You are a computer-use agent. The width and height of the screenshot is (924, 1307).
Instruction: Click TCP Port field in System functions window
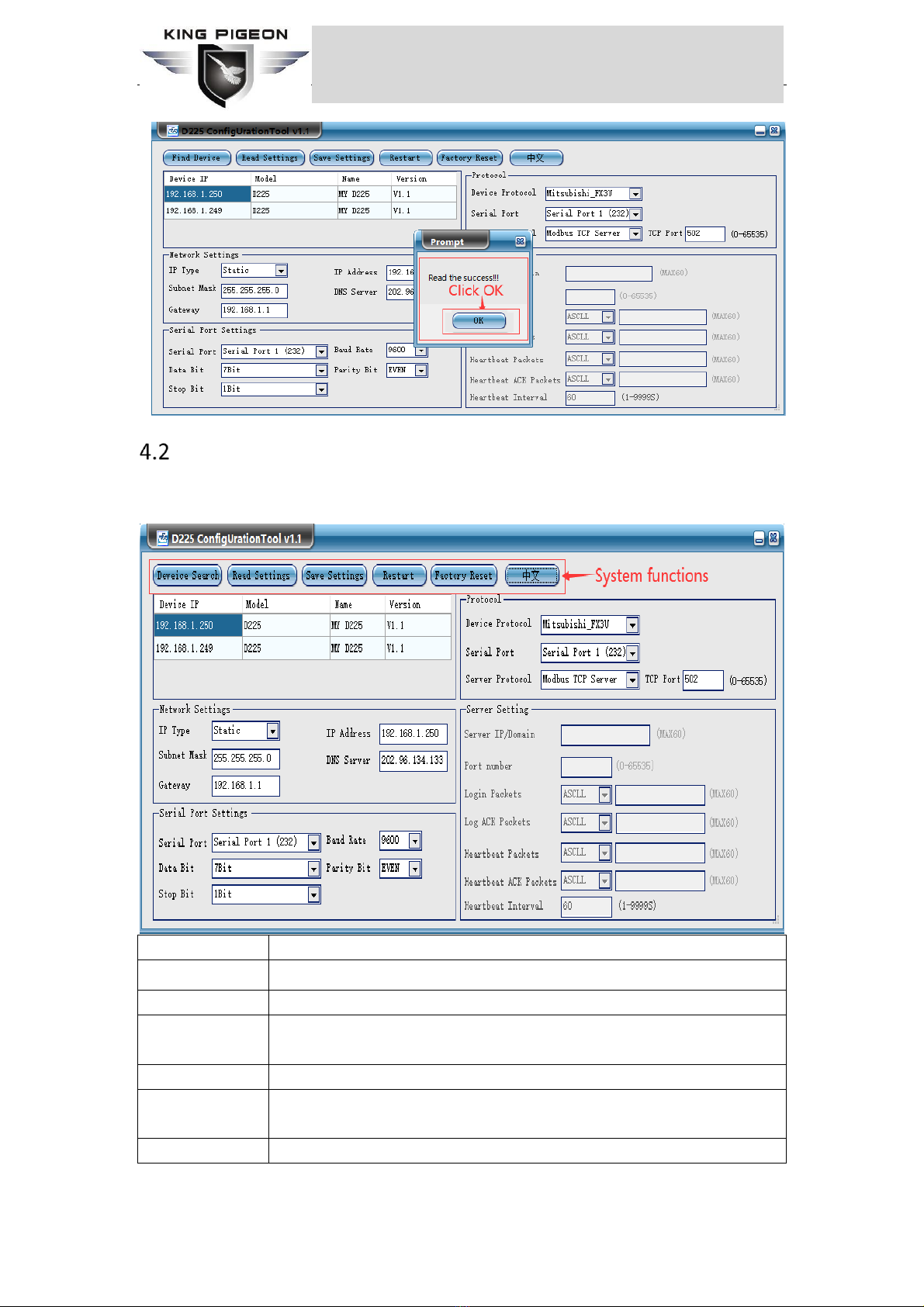point(703,680)
